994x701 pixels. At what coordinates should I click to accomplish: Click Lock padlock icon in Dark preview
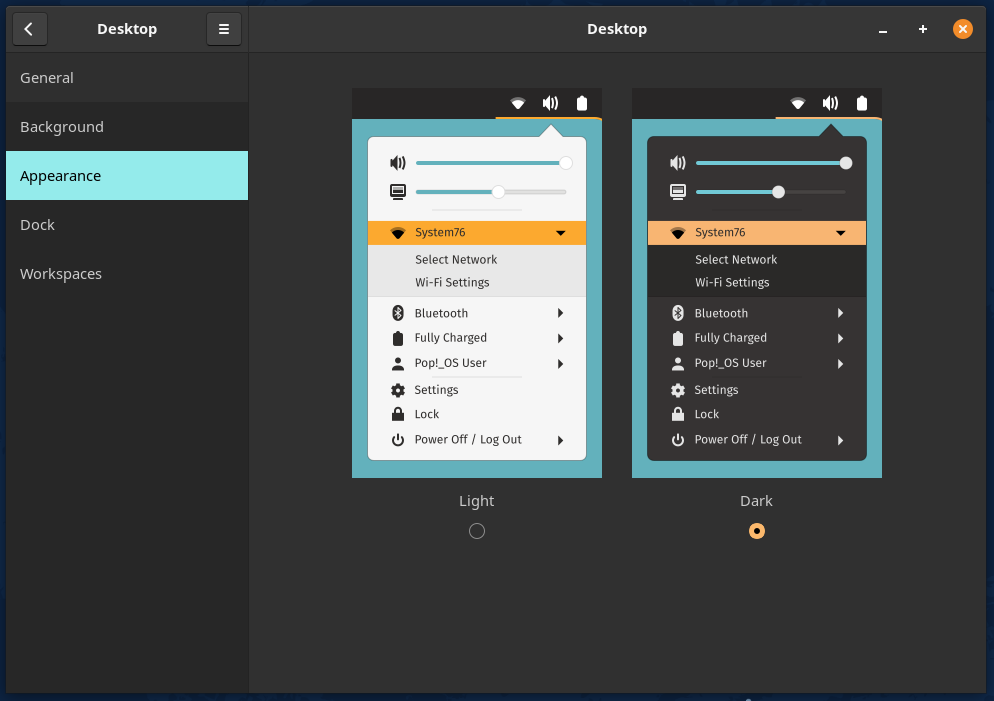click(x=678, y=414)
